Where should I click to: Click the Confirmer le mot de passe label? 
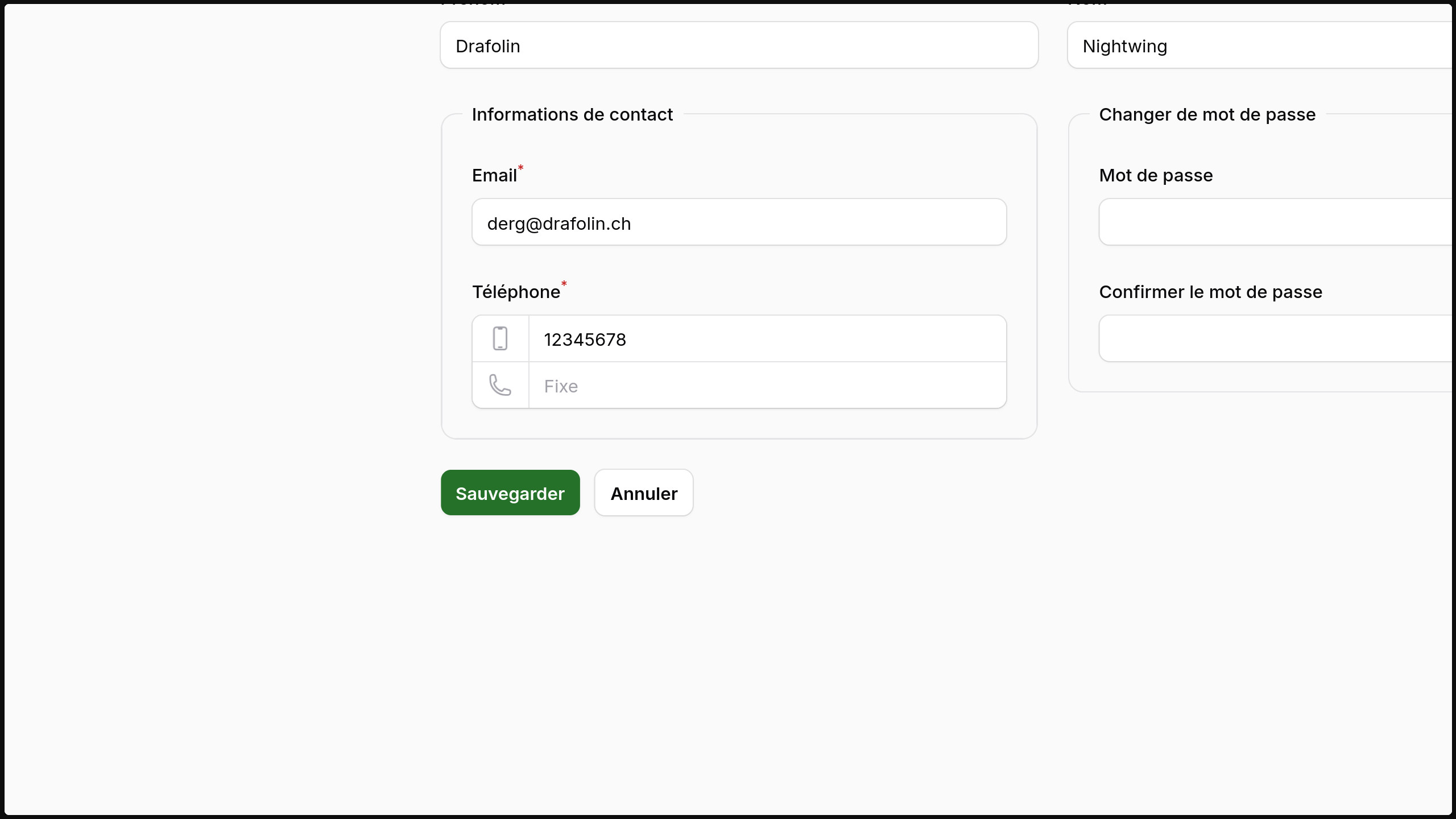coord(1210,292)
